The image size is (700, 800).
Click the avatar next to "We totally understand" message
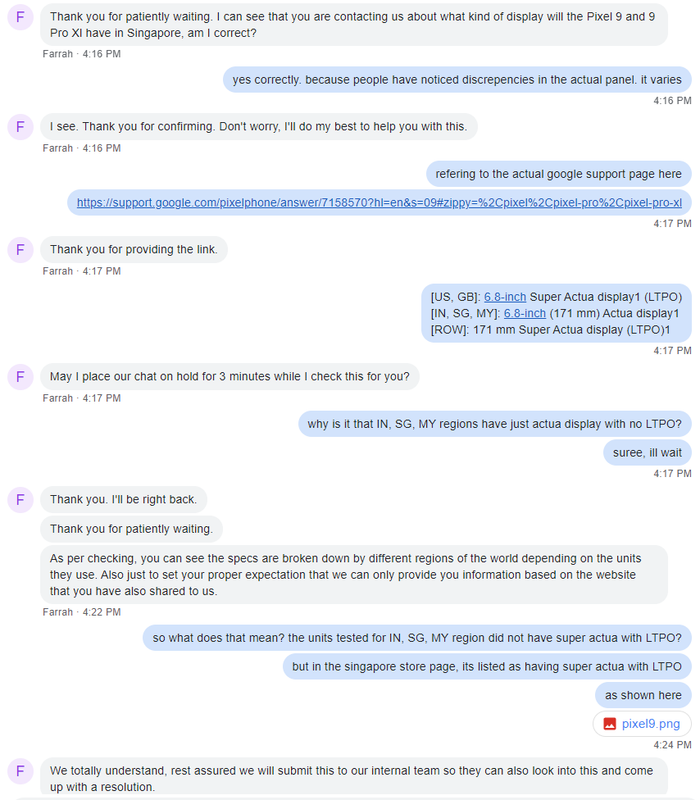20,771
